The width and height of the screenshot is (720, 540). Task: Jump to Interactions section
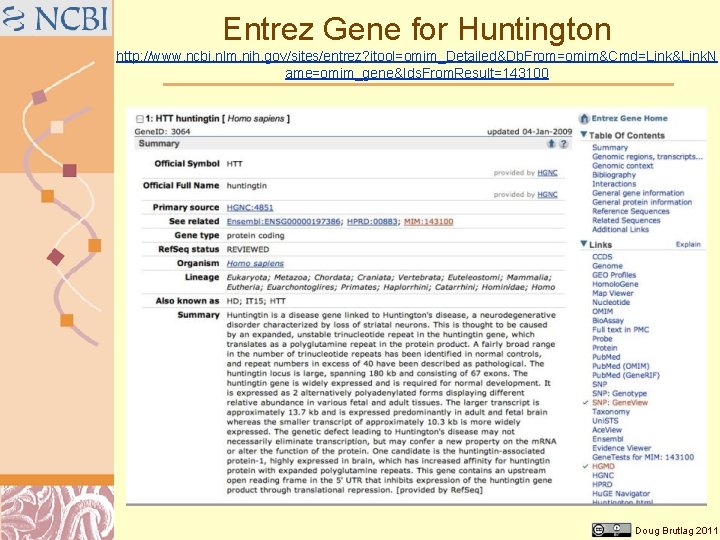click(x=614, y=184)
